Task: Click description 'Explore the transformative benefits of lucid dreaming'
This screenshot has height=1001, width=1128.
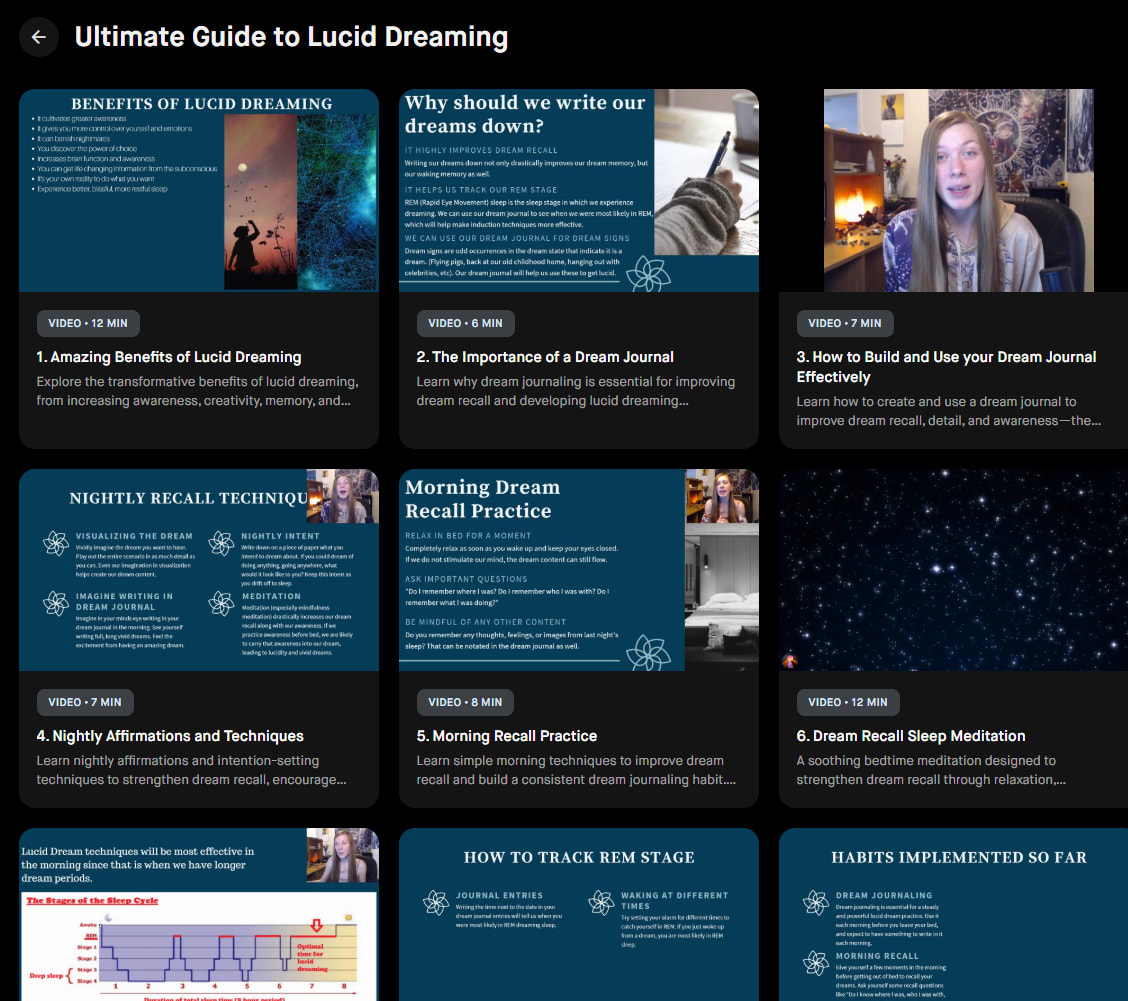Action: coord(197,391)
